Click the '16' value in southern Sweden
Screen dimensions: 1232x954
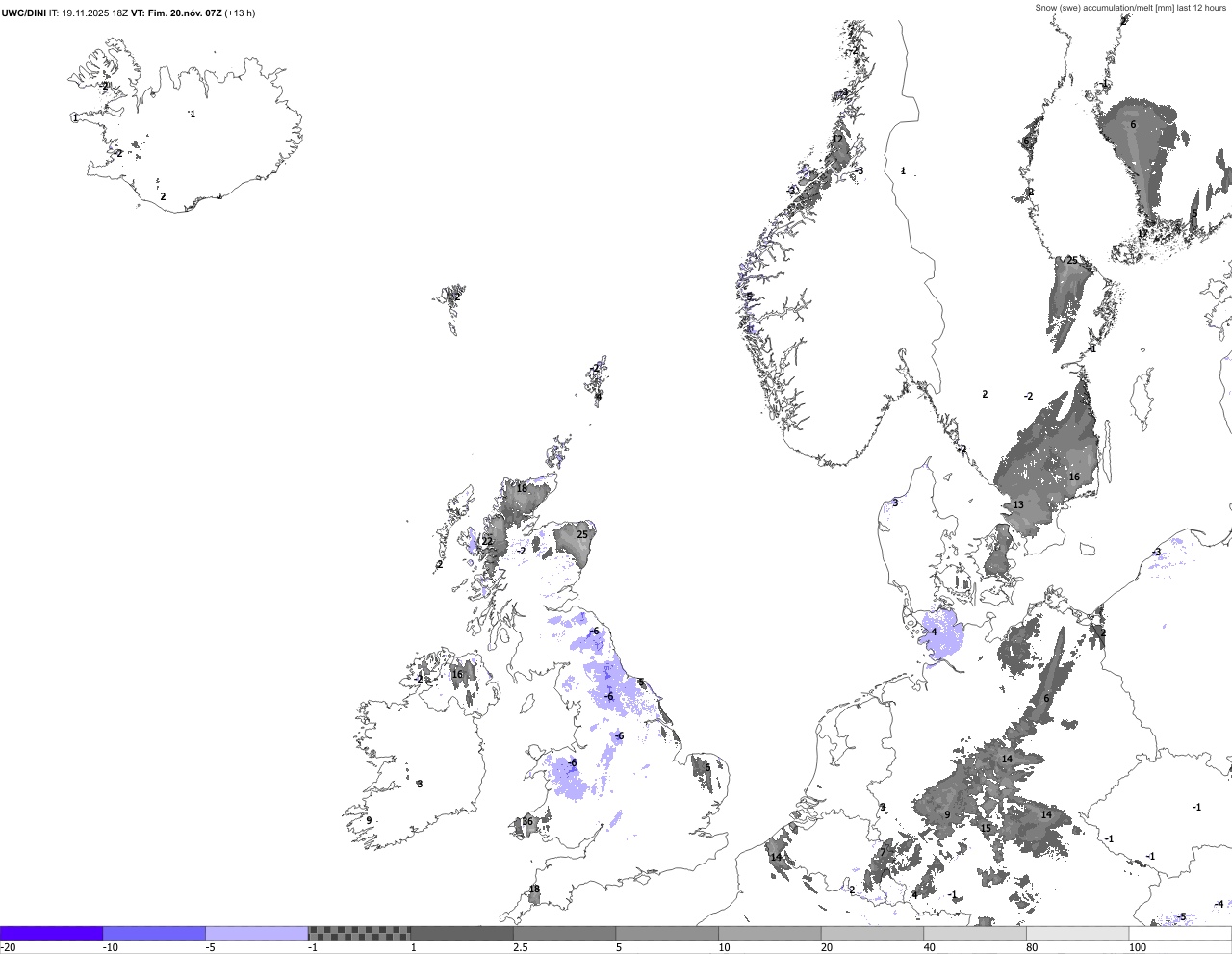point(1074,477)
